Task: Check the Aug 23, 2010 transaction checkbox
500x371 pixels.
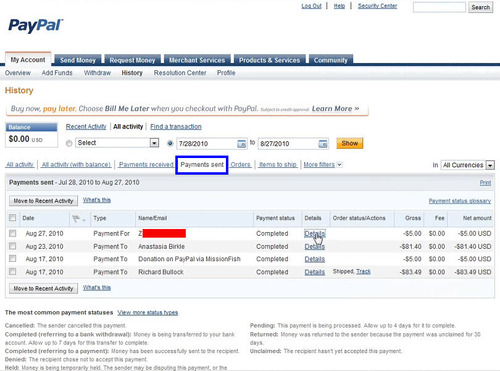Action: pos(13,246)
